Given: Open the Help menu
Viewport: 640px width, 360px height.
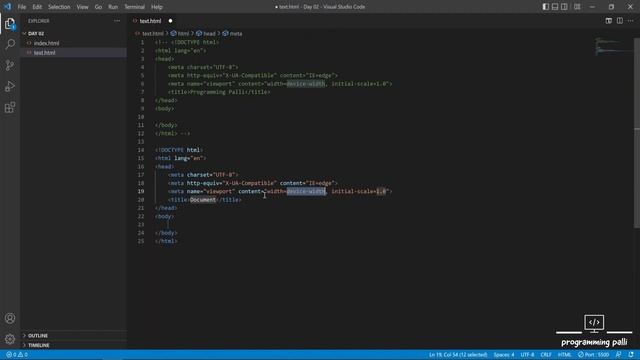Looking at the screenshot, I should pyautogui.click(x=157, y=7).
